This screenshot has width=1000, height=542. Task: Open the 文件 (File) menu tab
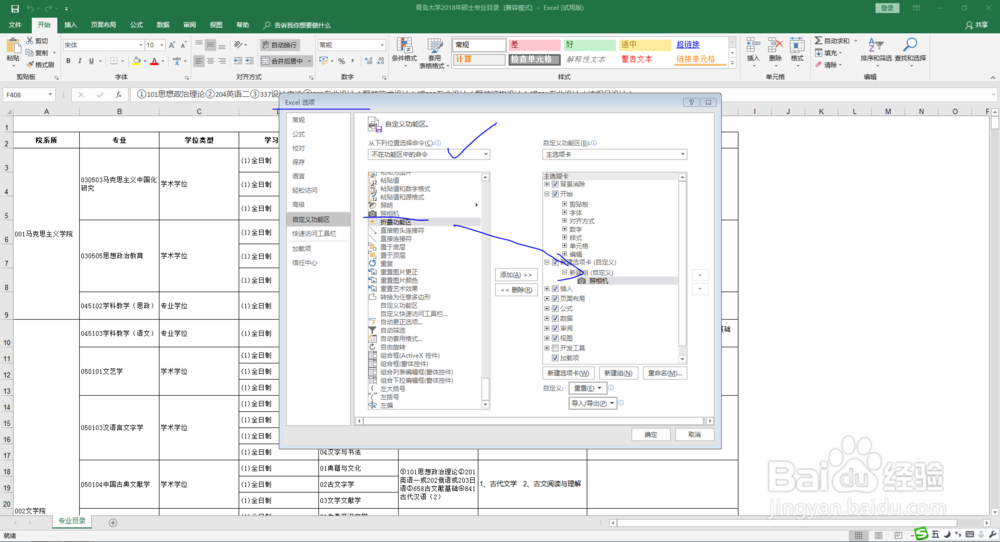pyautogui.click(x=15, y=25)
